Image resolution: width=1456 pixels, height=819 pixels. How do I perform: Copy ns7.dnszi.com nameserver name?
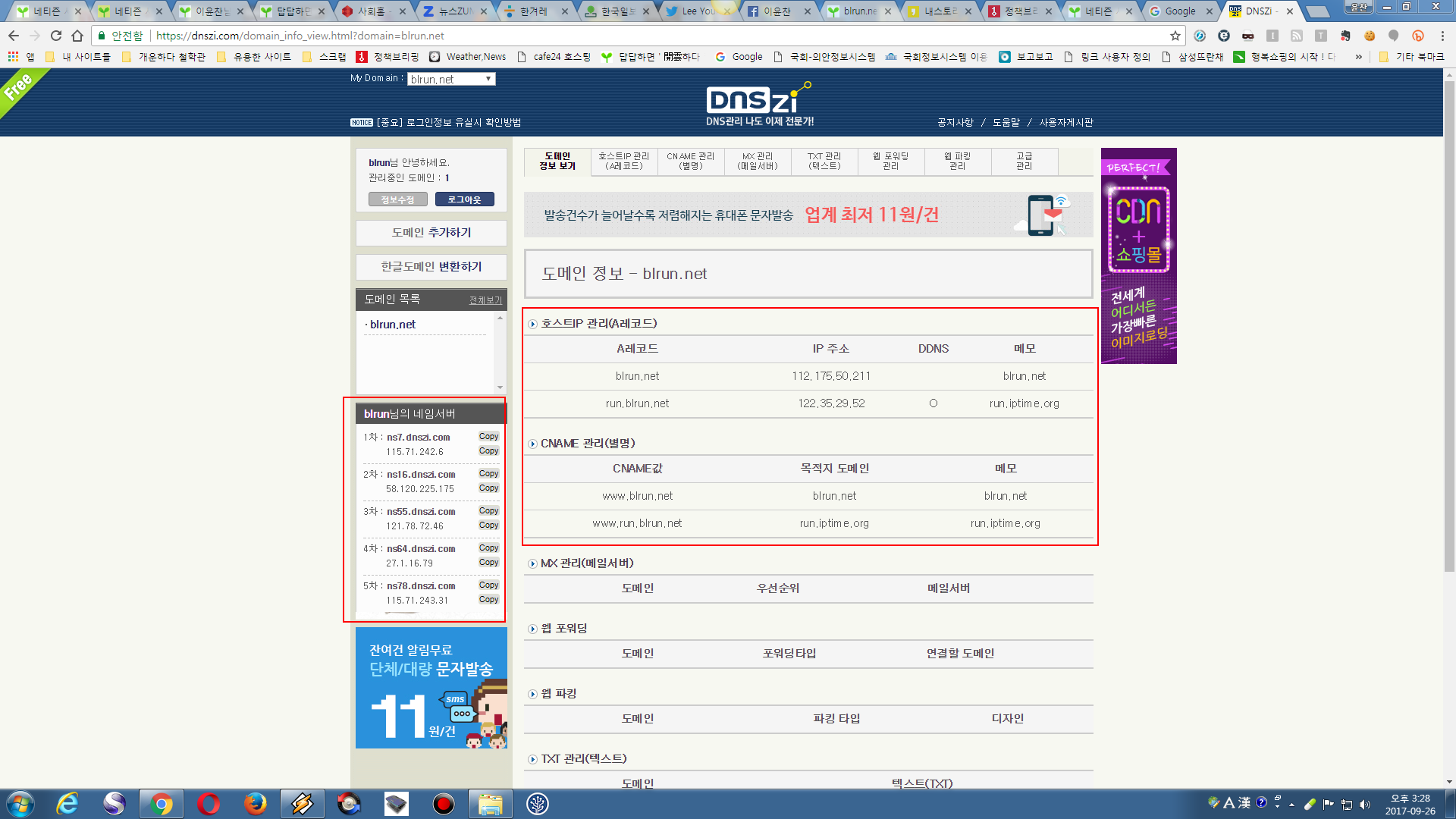pyautogui.click(x=489, y=437)
